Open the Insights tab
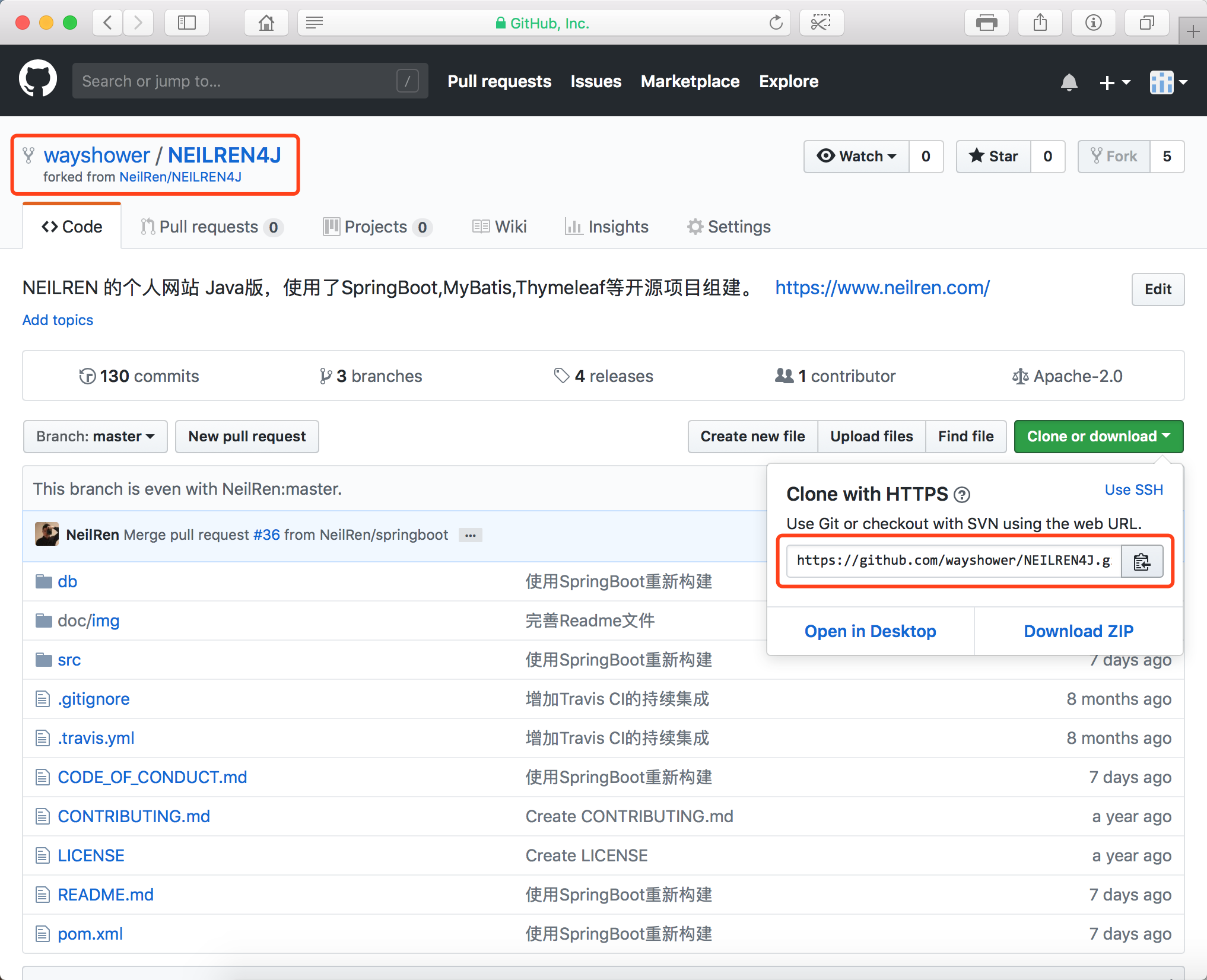This screenshot has height=980, width=1207. point(606,227)
